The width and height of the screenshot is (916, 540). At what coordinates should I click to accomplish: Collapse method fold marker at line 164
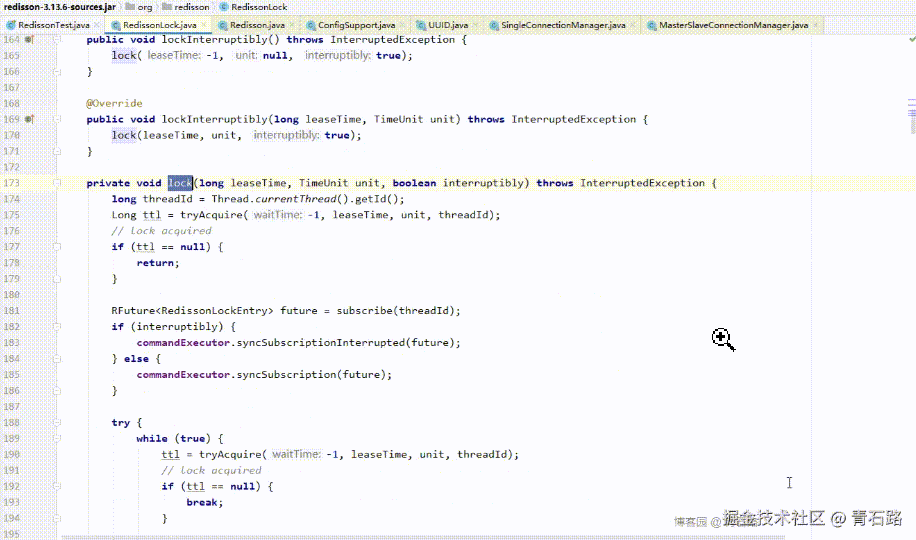click(x=57, y=40)
